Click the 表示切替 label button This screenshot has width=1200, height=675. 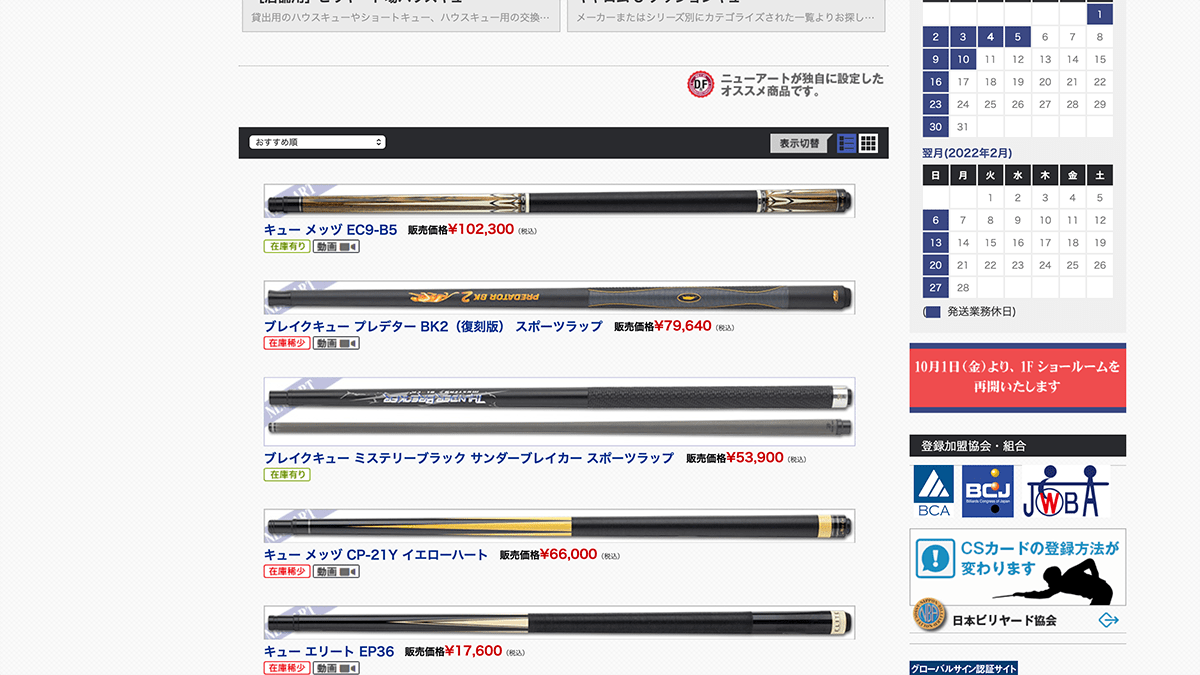(799, 143)
